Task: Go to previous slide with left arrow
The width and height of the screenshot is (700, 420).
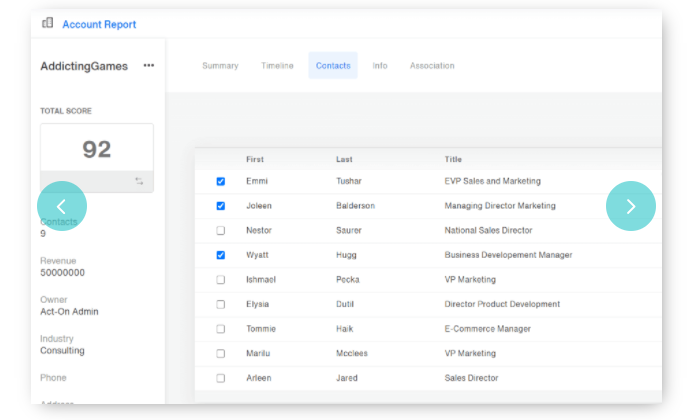Action: tap(62, 206)
